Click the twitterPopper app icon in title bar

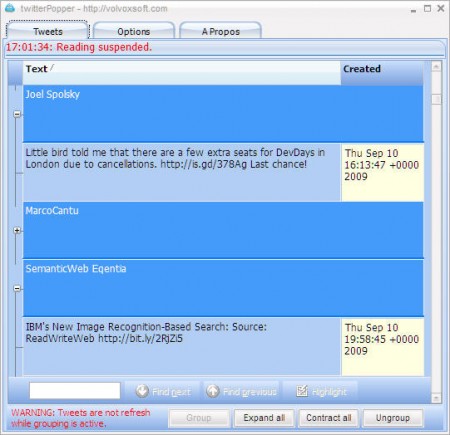(10, 8)
